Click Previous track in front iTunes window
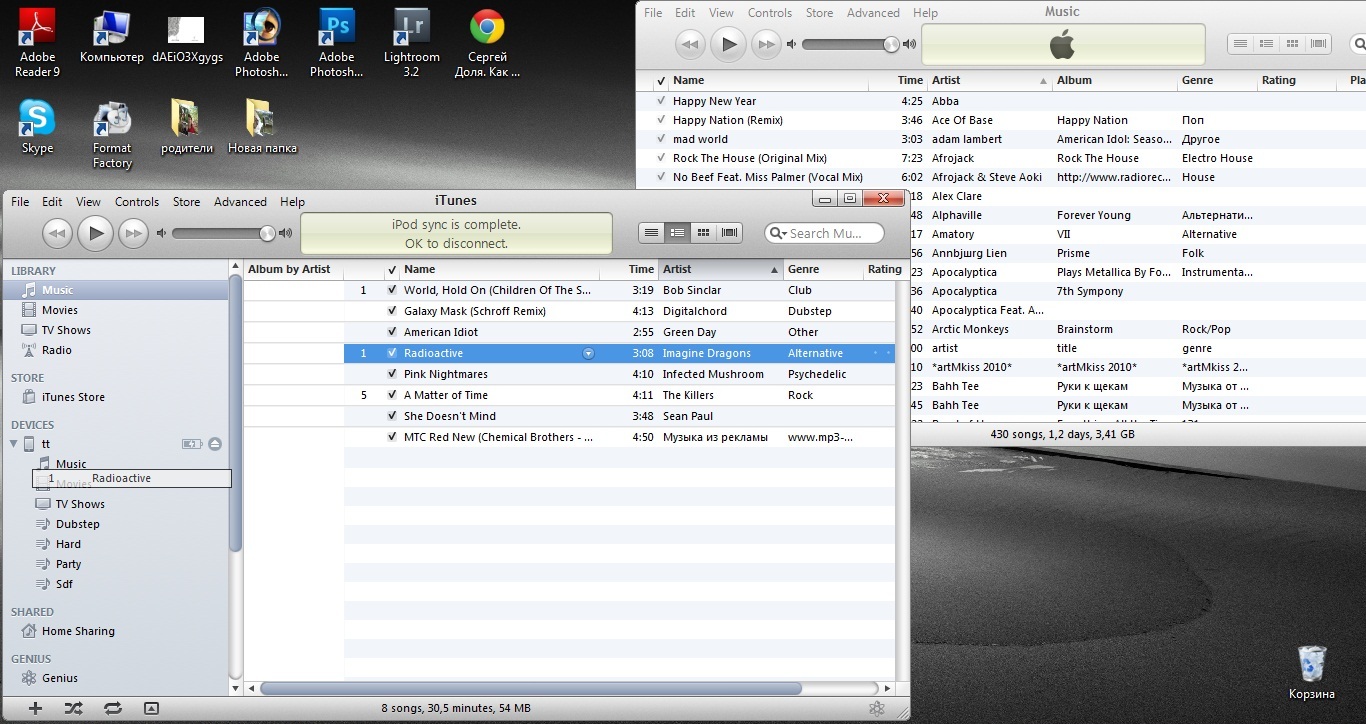The width and height of the screenshot is (1366, 724). [57, 233]
